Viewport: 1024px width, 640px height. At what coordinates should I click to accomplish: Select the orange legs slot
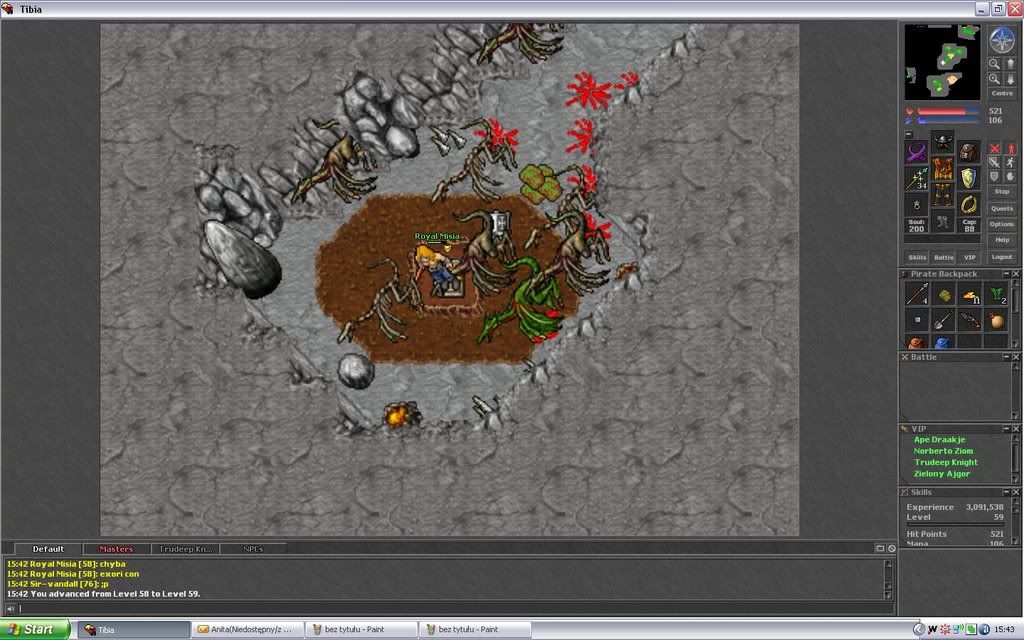pyautogui.click(x=943, y=195)
